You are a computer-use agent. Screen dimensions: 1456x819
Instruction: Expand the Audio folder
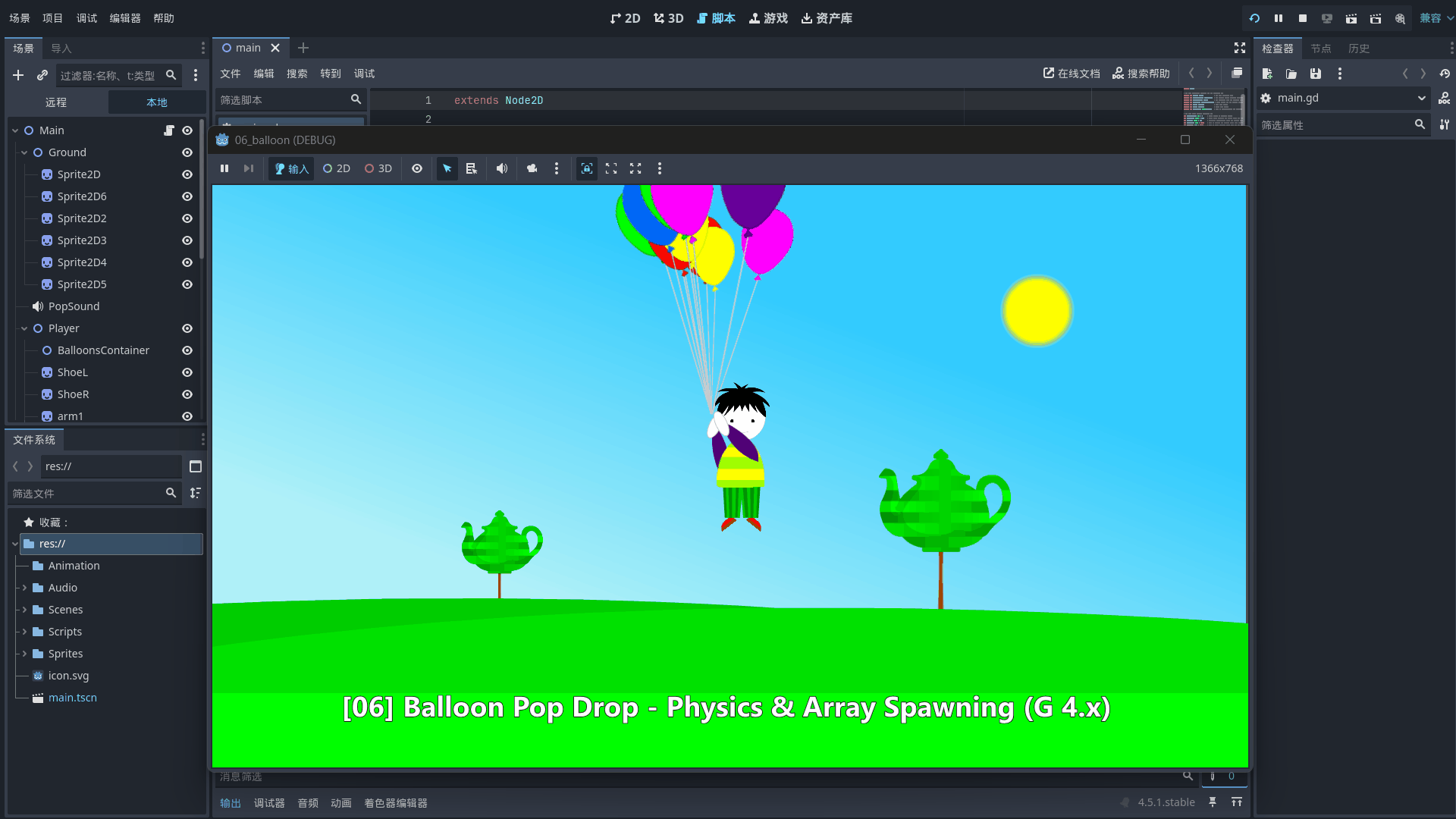point(24,588)
